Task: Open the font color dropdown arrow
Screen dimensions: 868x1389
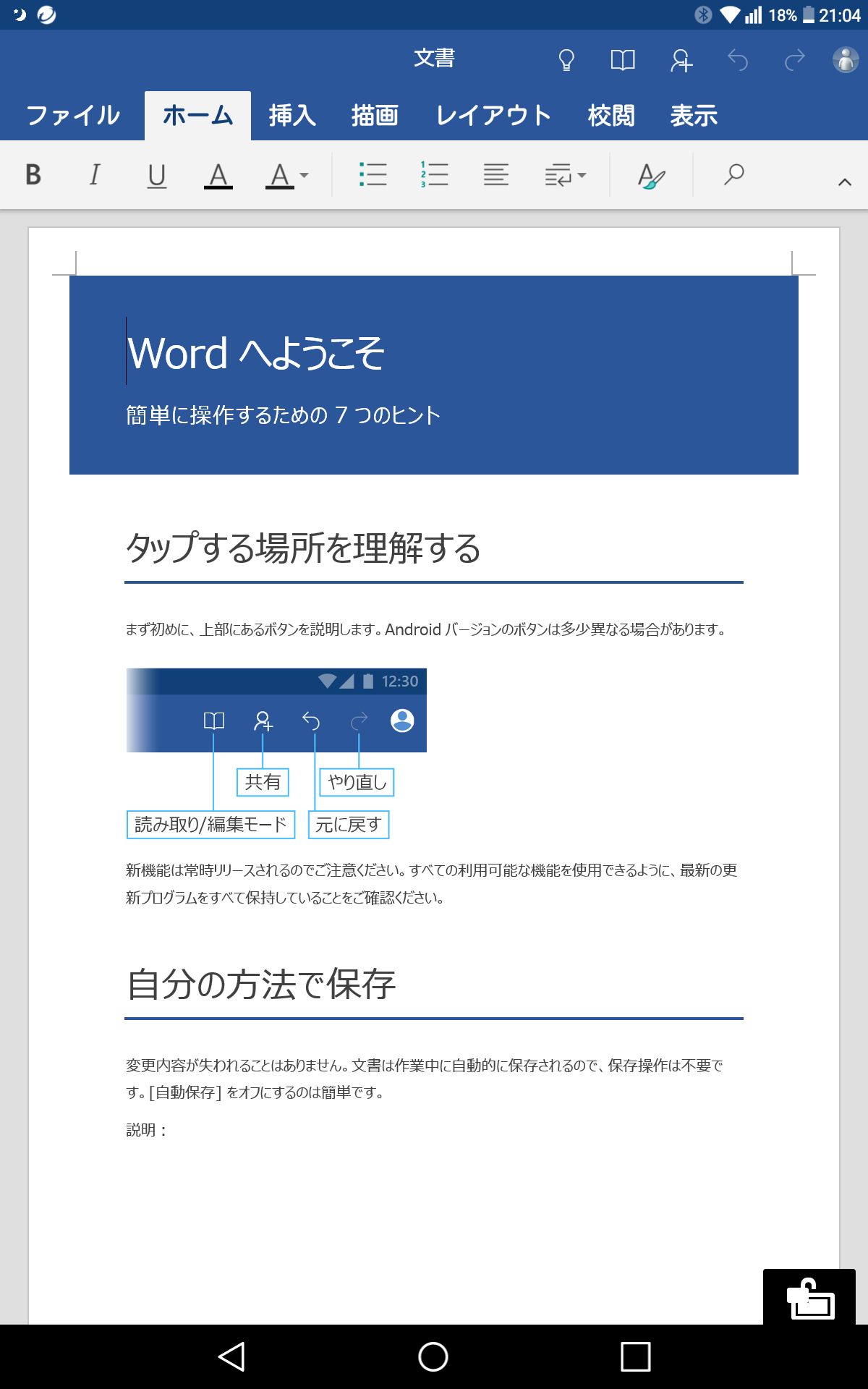Action: click(304, 175)
